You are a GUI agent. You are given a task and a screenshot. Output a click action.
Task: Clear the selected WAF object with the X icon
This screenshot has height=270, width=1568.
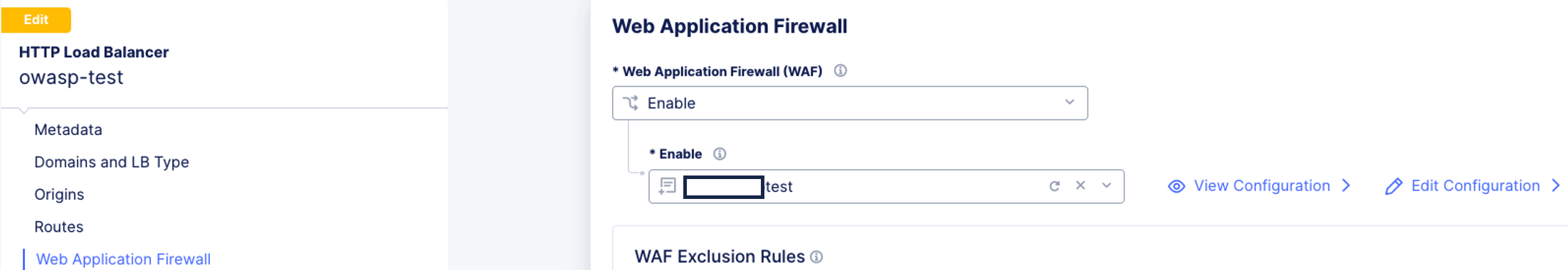[x=1080, y=185]
